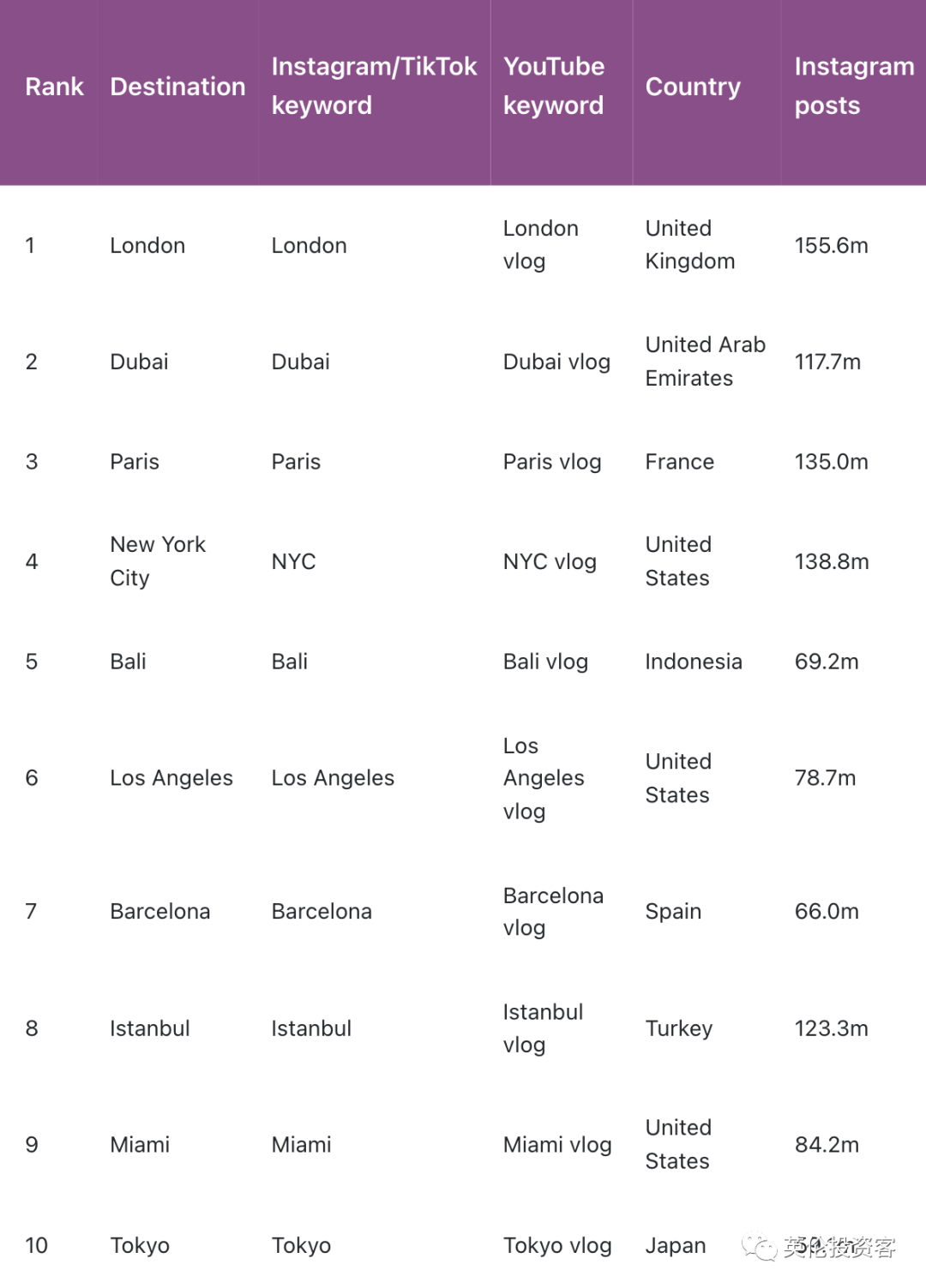Click the Tokyo destination cell
The image size is (926, 1288).
tap(140, 1246)
